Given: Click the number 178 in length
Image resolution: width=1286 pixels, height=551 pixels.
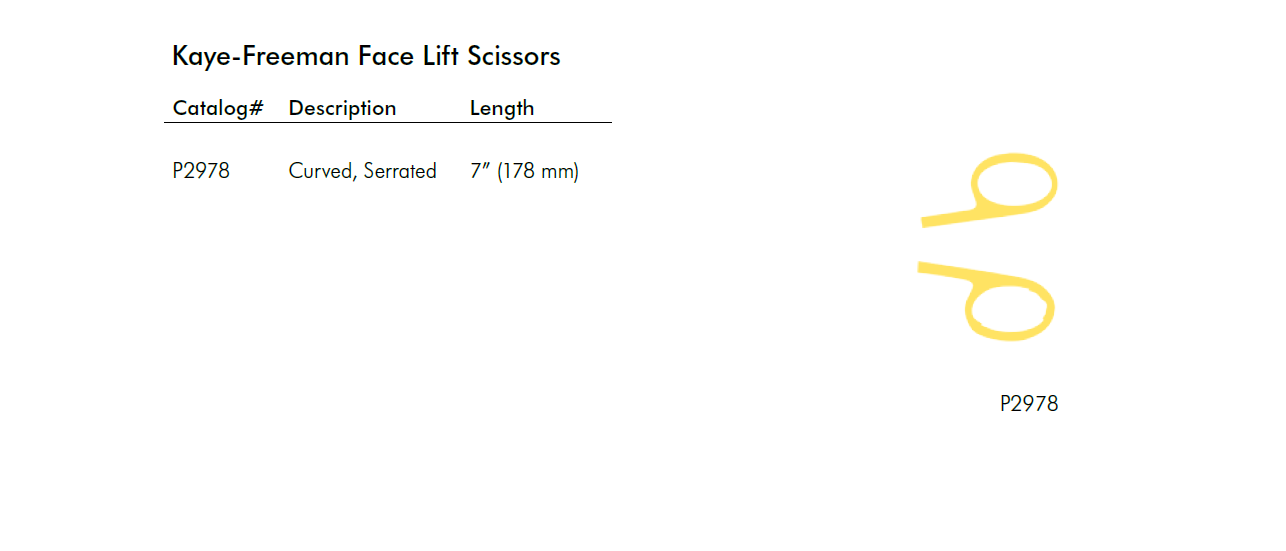Looking at the screenshot, I should pyautogui.click(x=518, y=171).
